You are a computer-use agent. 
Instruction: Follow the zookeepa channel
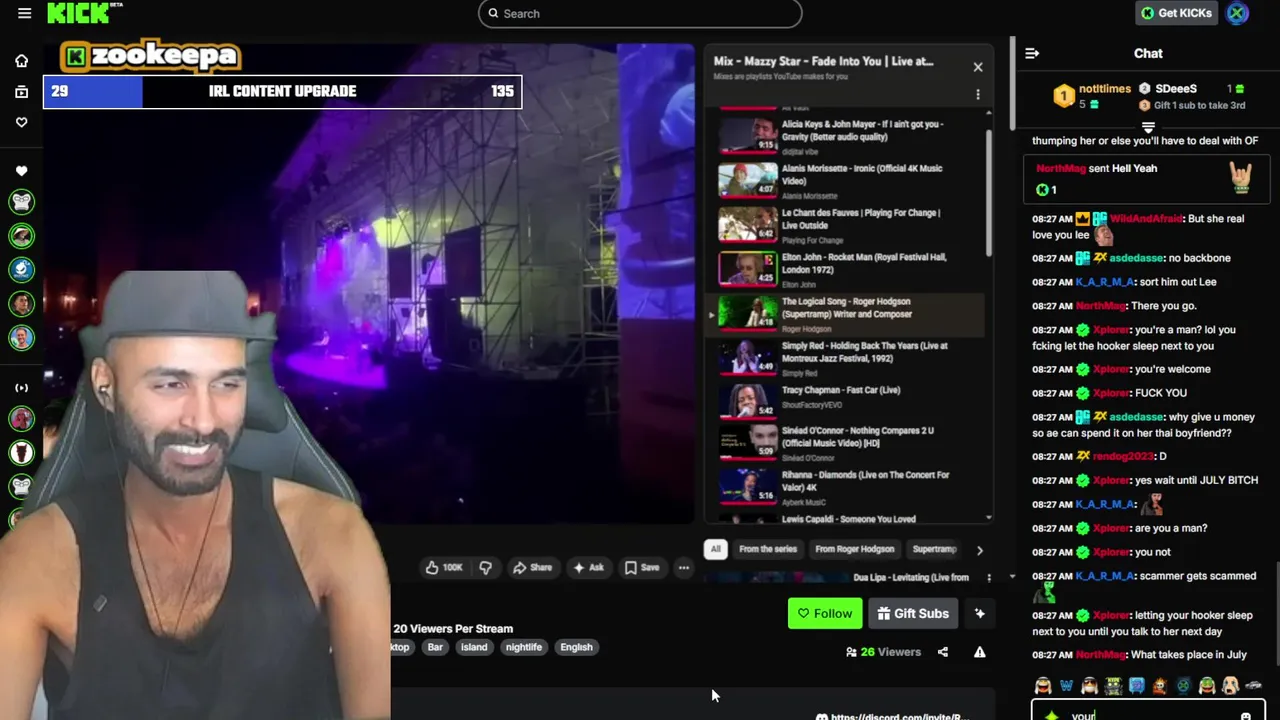(825, 613)
